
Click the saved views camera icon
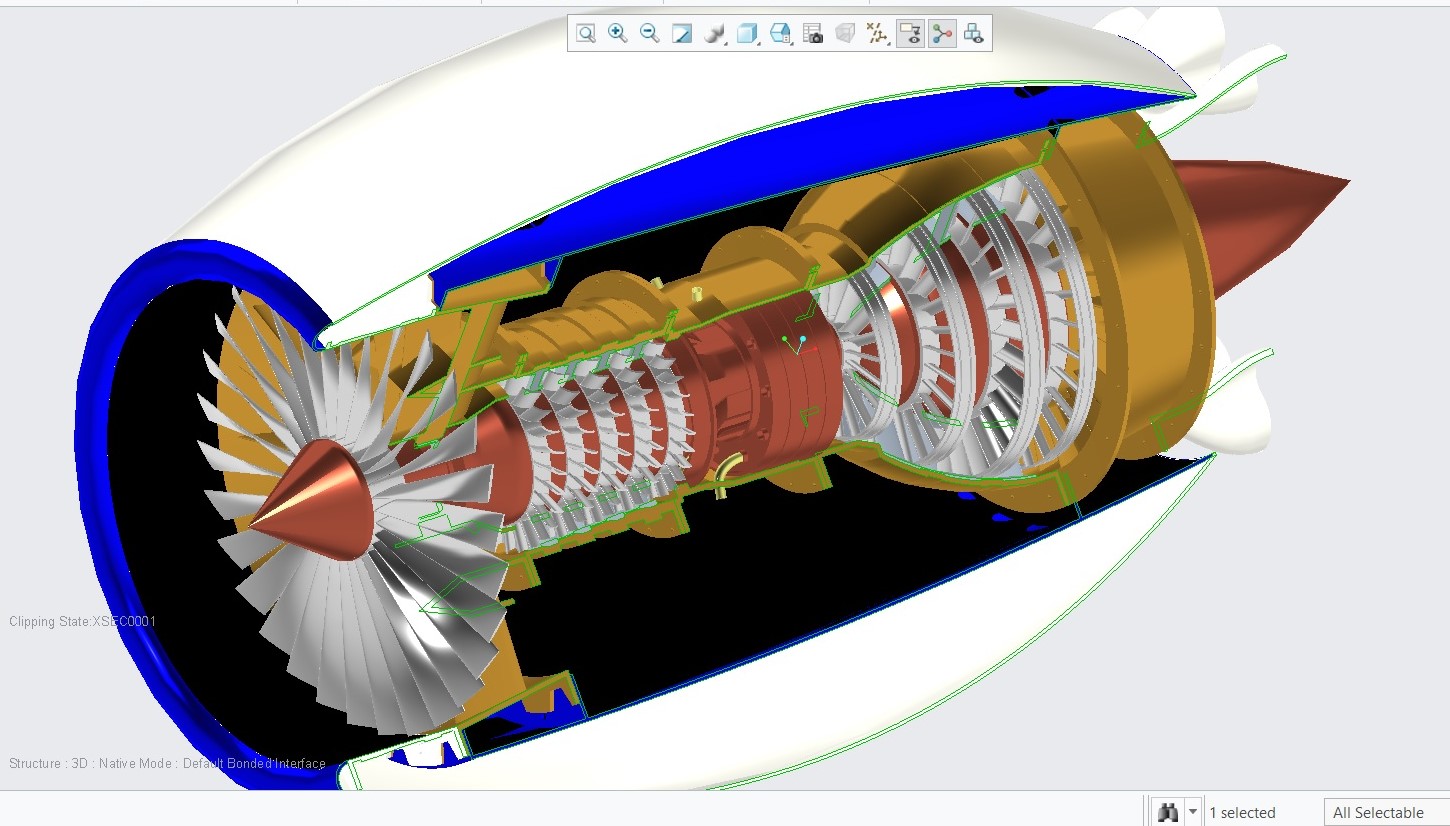(x=813, y=34)
